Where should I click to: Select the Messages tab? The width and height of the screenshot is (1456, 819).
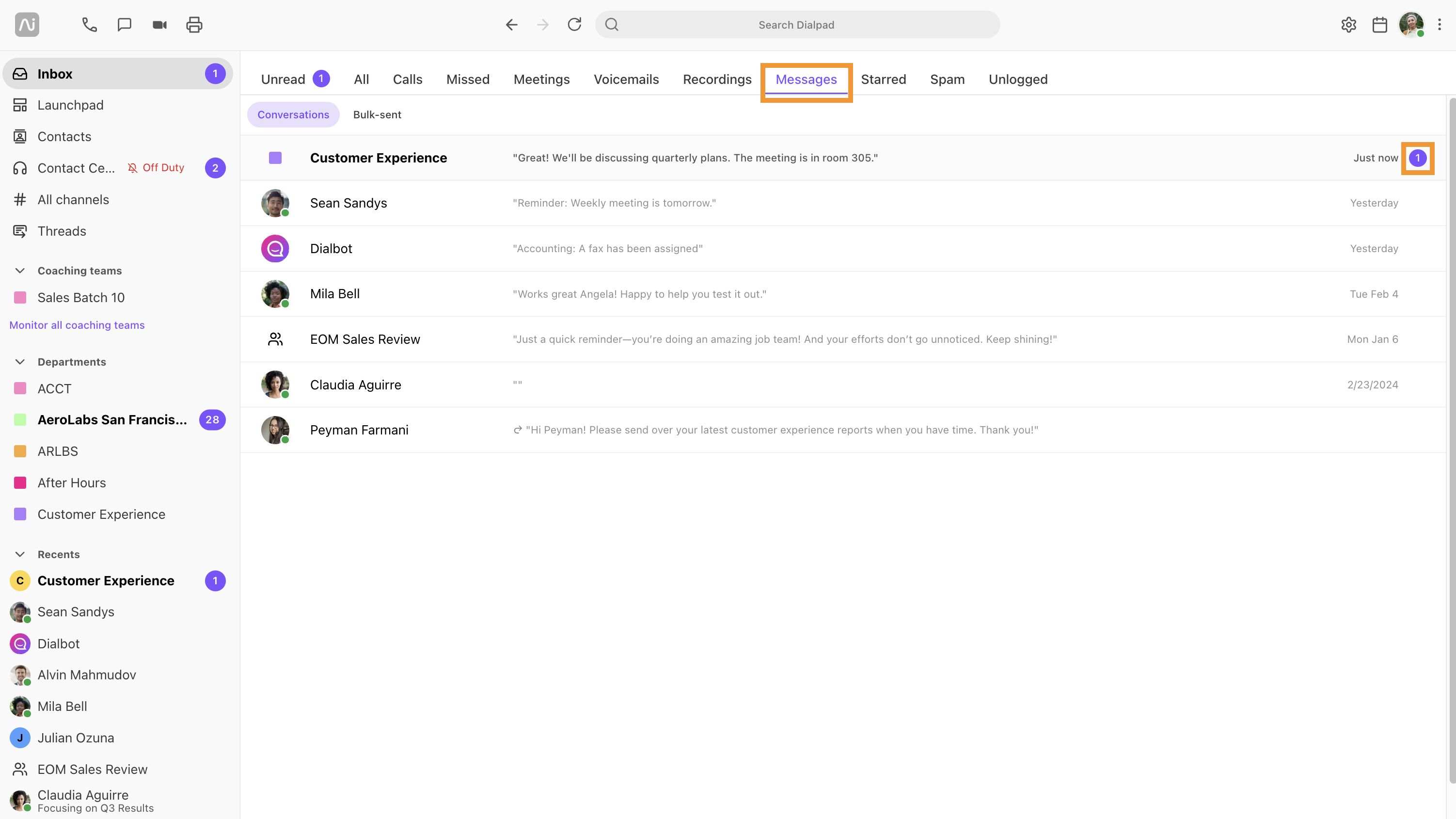[806, 79]
